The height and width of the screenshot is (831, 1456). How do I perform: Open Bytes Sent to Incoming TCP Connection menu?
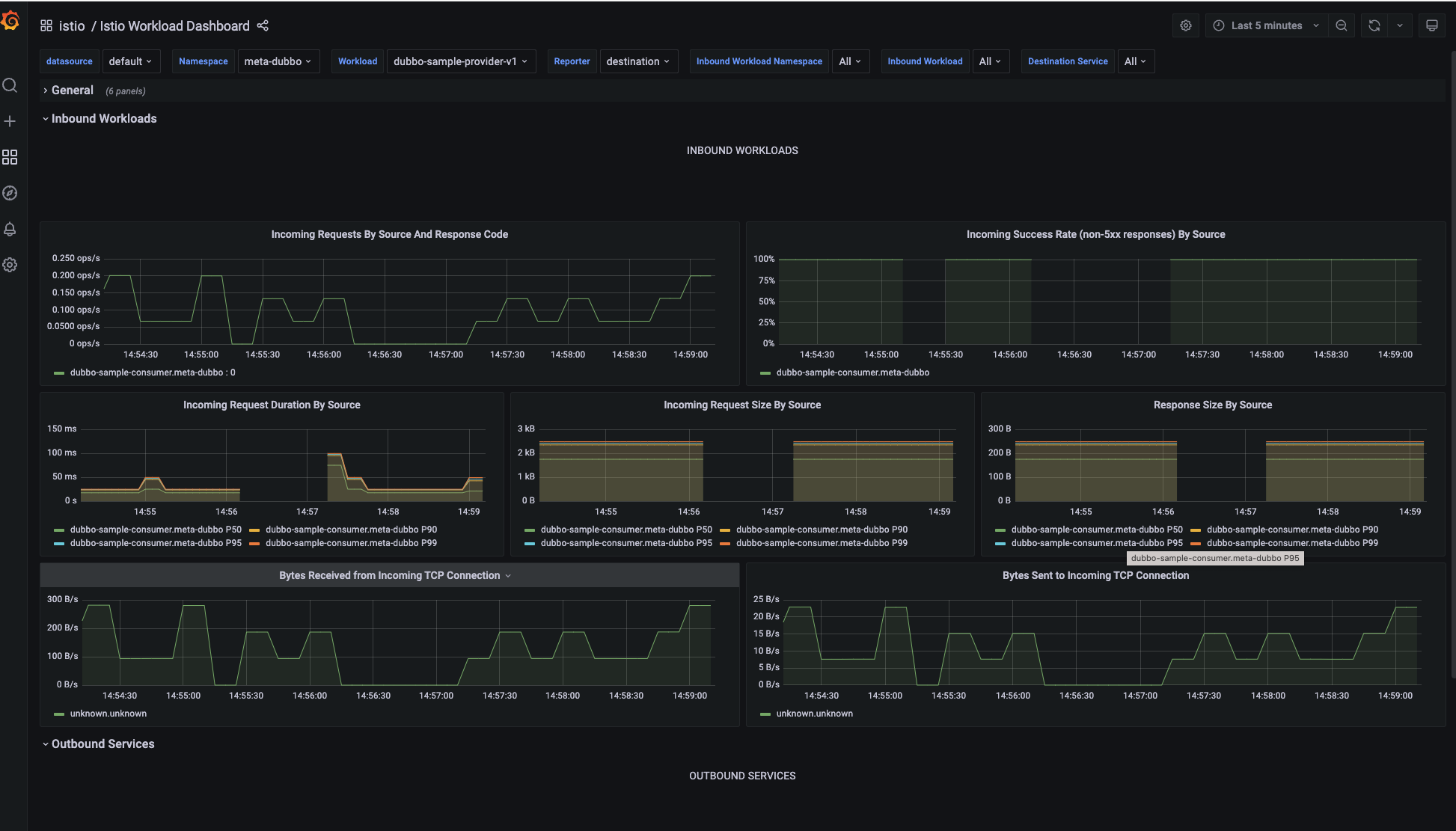(x=1095, y=575)
